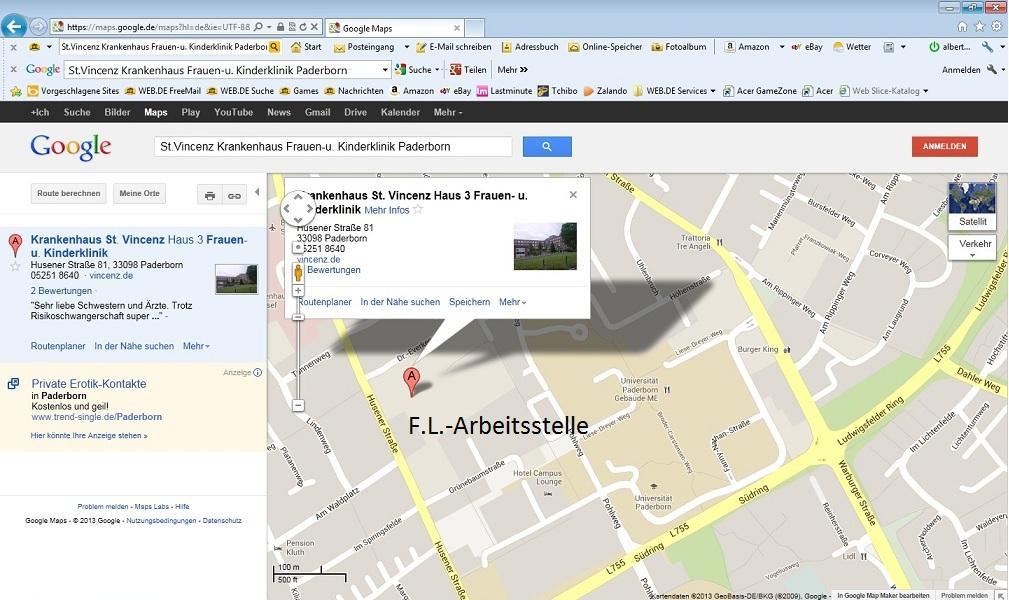Open the Google toolbar search field dropdown arrow
This screenshot has height=600, width=1009.
click(385, 70)
